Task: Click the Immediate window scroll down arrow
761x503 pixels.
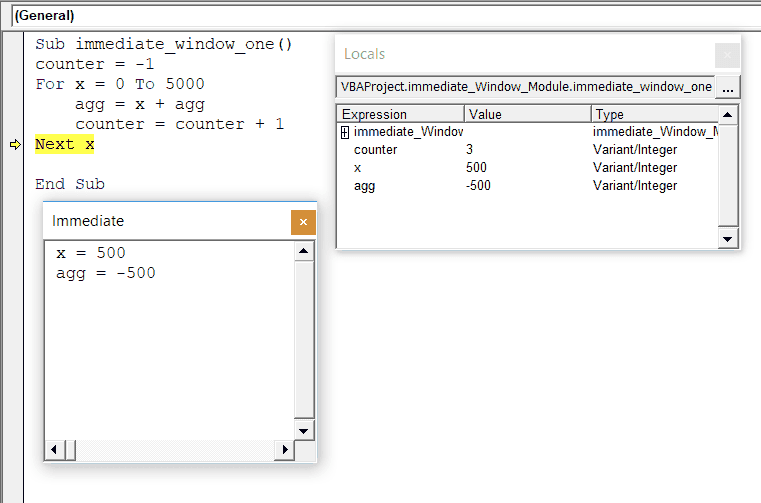Action: tap(304, 431)
